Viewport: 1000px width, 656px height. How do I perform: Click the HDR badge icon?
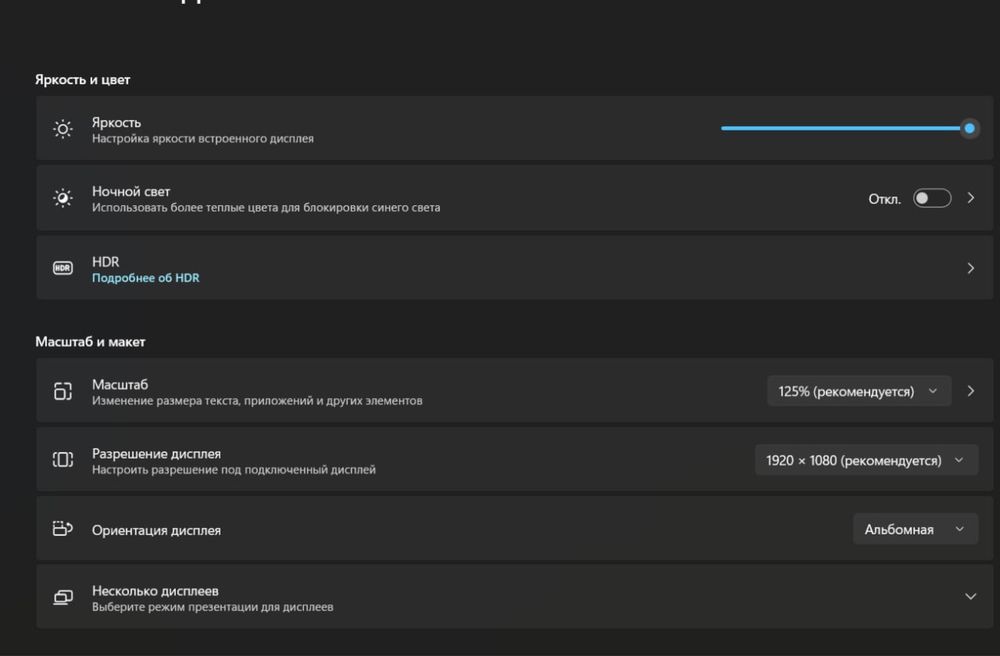pyautogui.click(x=62, y=268)
